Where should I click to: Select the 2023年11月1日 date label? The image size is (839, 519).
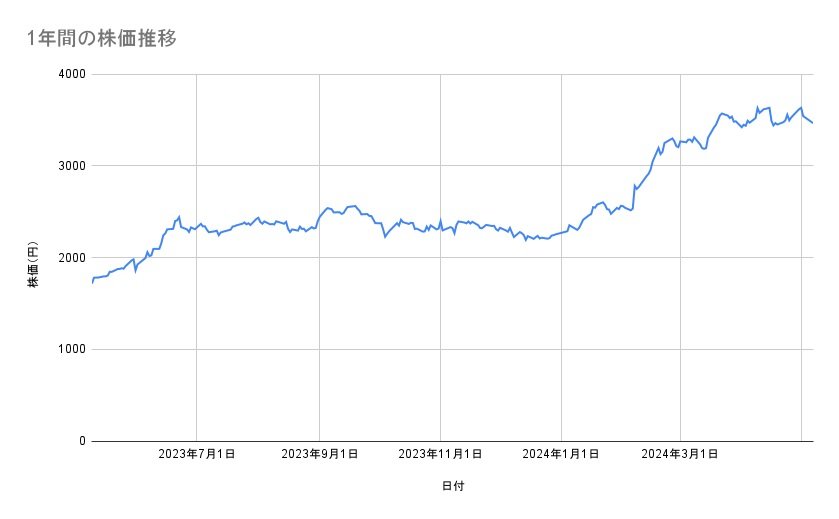[441, 454]
